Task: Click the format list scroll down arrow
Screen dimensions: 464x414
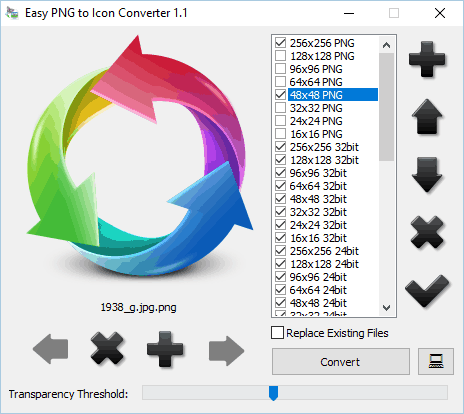Action: (x=386, y=307)
